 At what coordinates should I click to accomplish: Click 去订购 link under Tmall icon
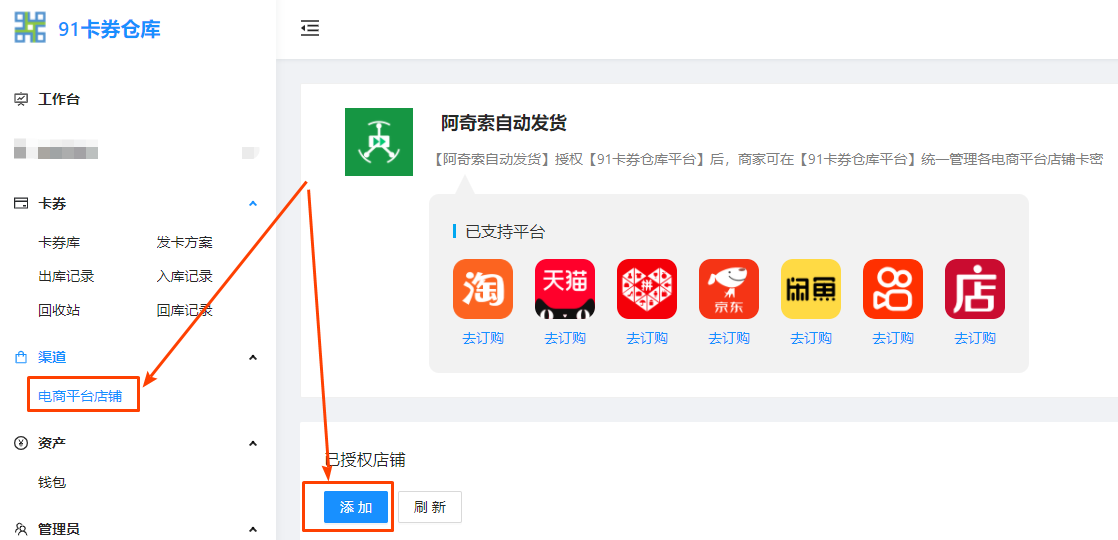[565, 339]
